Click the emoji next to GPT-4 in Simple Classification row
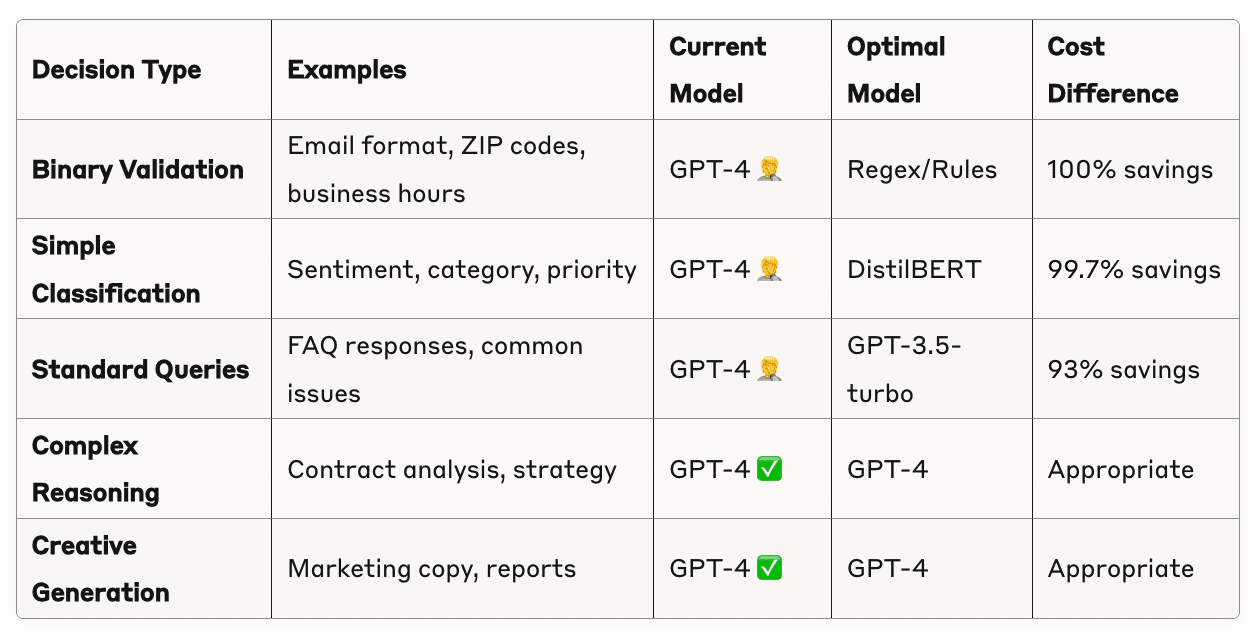The width and height of the screenshot is (1260, 632). click(770, 269)
